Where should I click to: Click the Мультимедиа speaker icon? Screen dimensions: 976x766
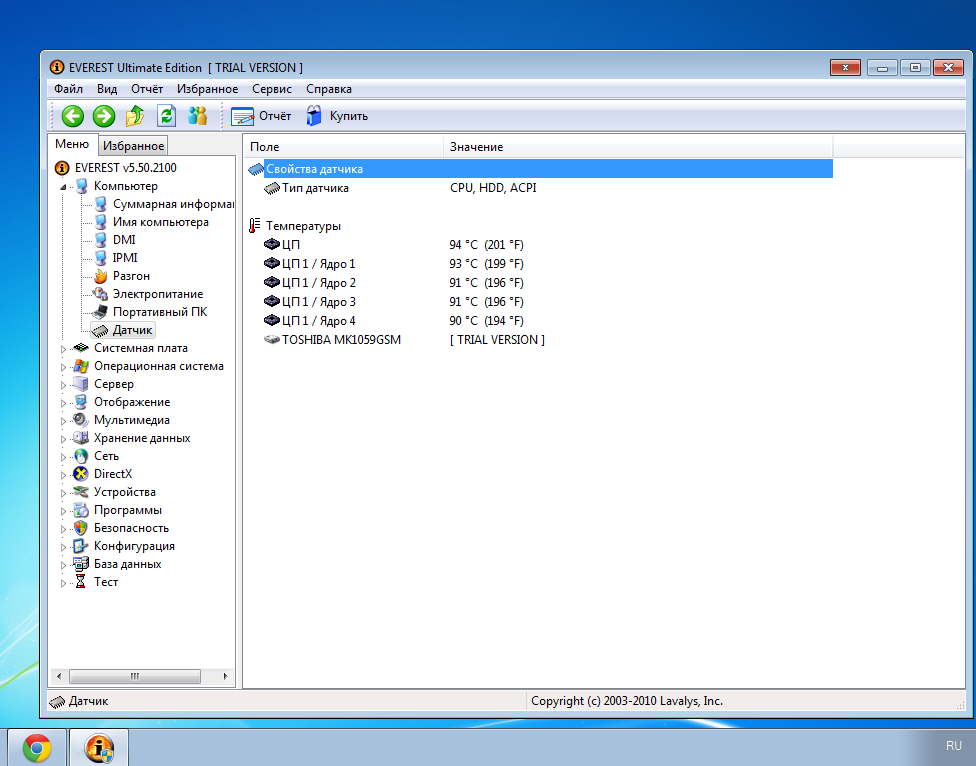(x=81, y=420)
